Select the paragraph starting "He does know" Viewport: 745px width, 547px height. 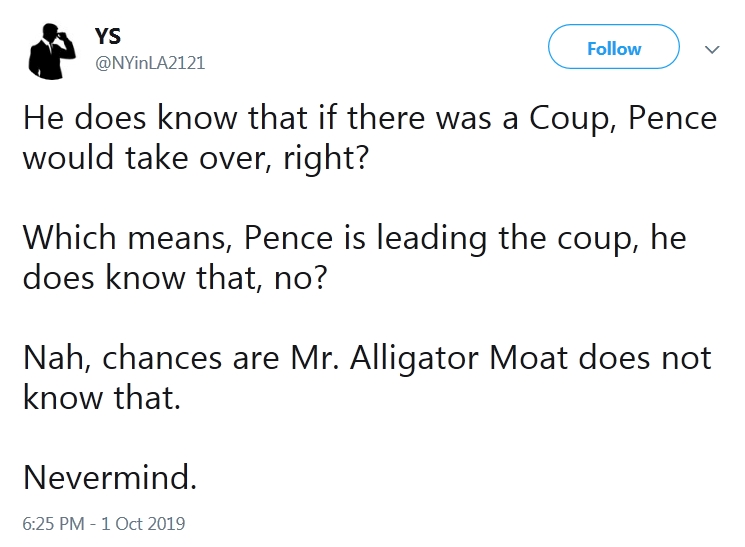point(370,137)
